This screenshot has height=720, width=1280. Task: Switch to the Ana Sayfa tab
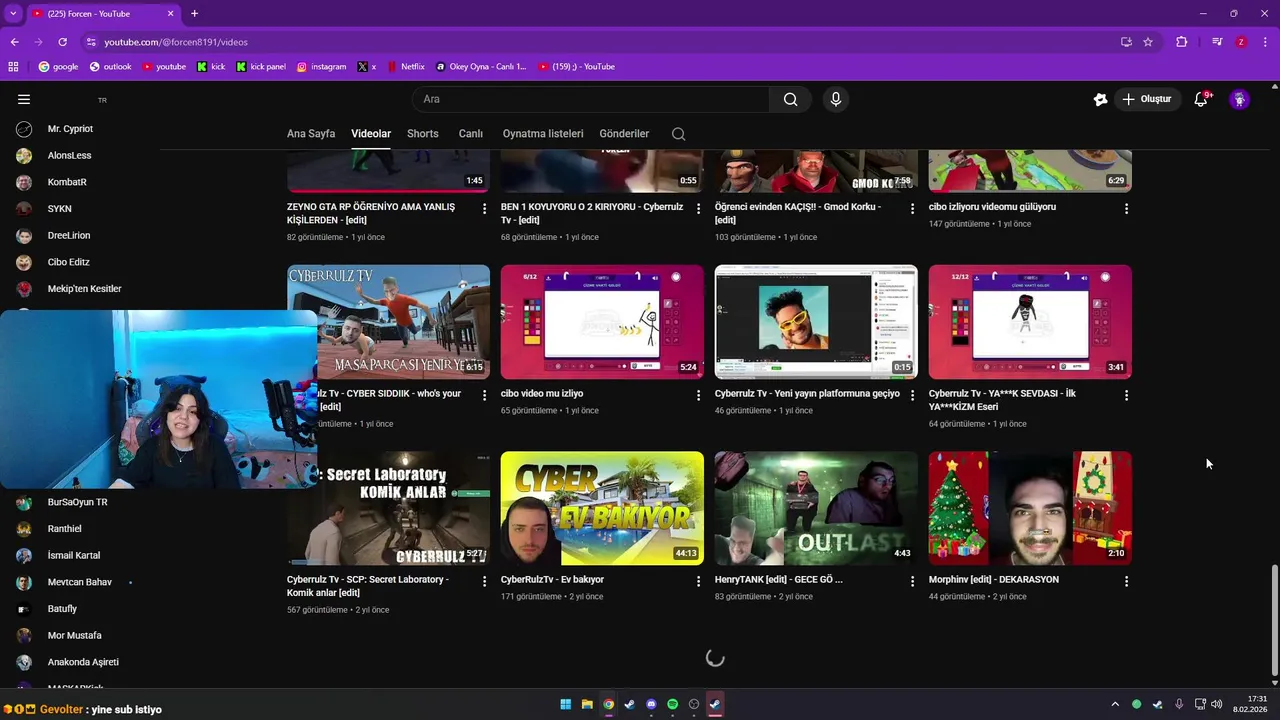[x=311, y=134]
